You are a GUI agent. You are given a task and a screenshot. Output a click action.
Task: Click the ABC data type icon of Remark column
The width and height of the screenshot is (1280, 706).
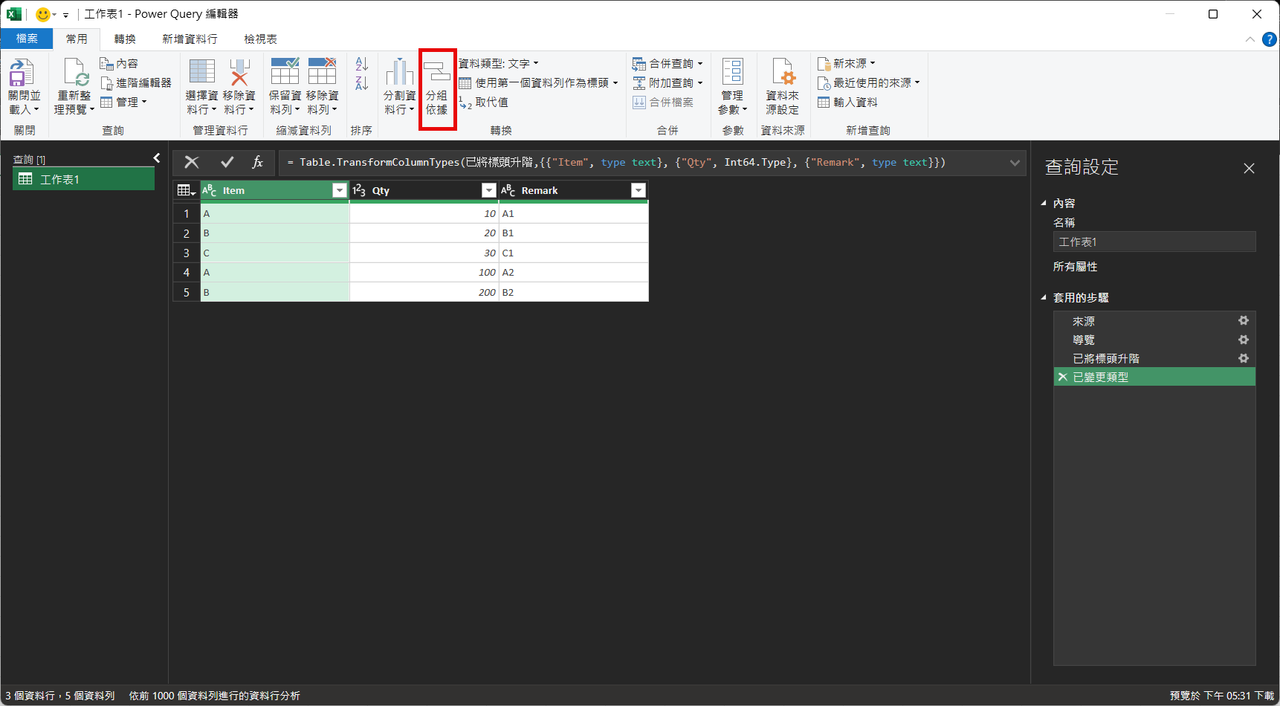click(508, 190)
